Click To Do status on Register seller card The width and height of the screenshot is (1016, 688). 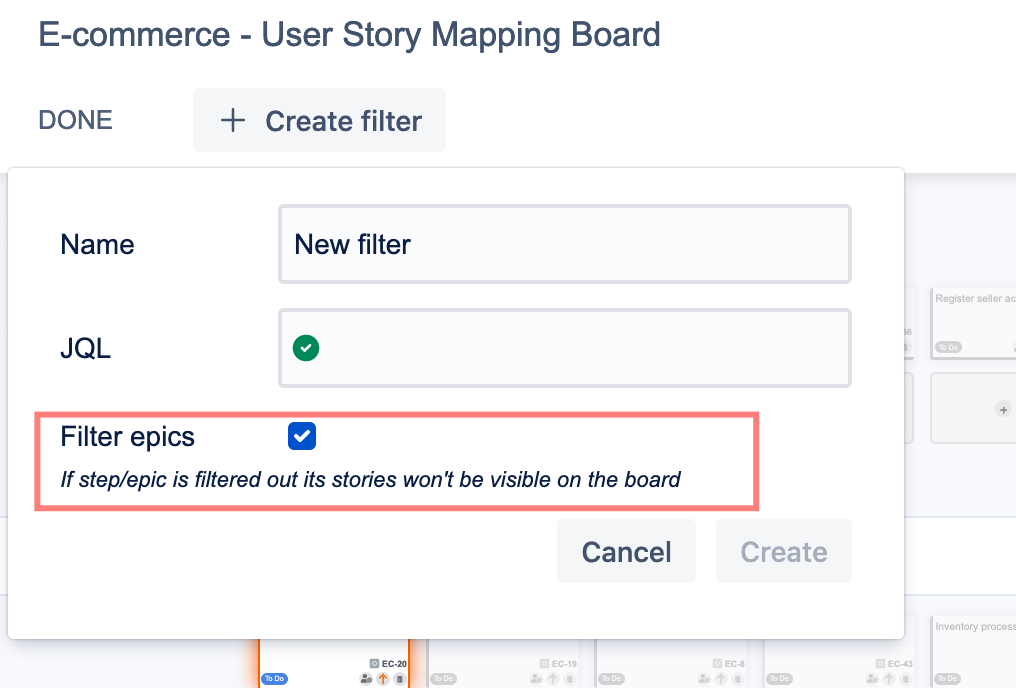(947, 347)
